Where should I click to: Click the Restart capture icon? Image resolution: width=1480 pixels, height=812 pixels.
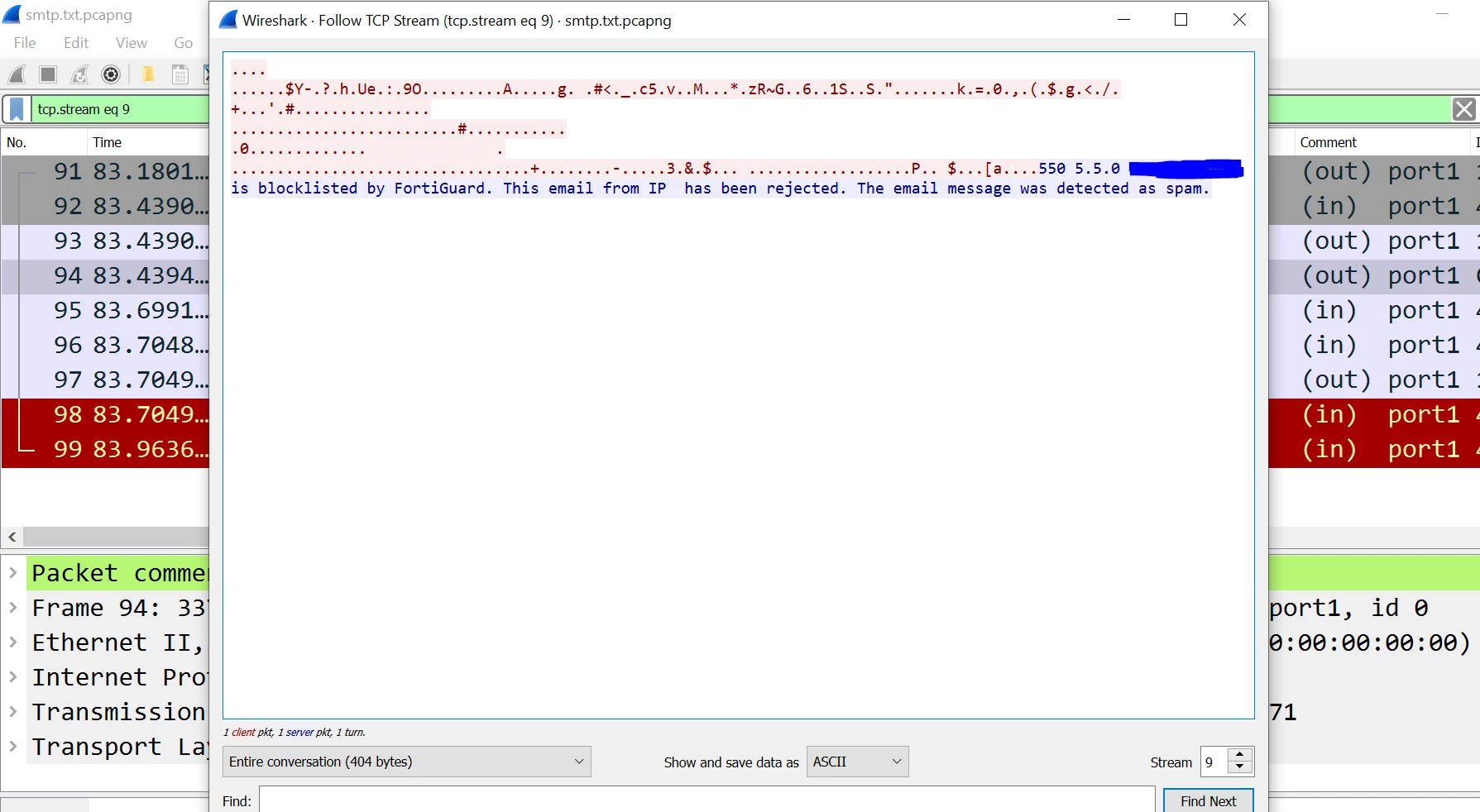79,74
